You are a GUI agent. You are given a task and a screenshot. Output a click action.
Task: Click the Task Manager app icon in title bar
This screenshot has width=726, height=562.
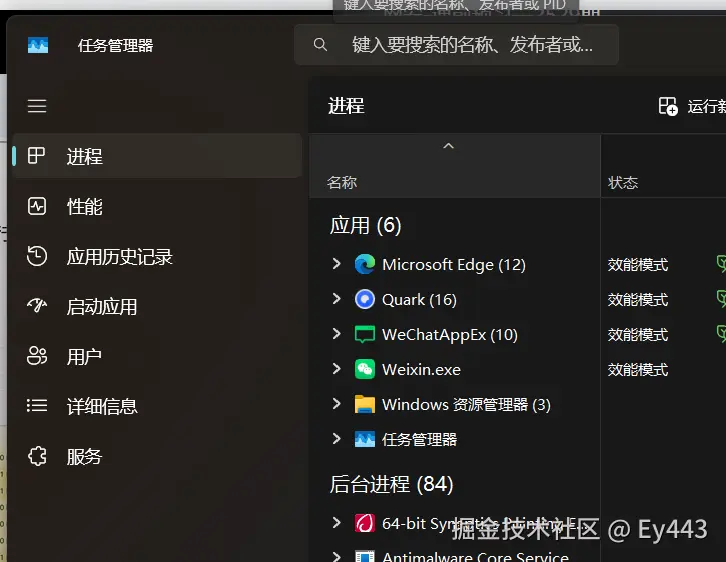click(38, 45)
